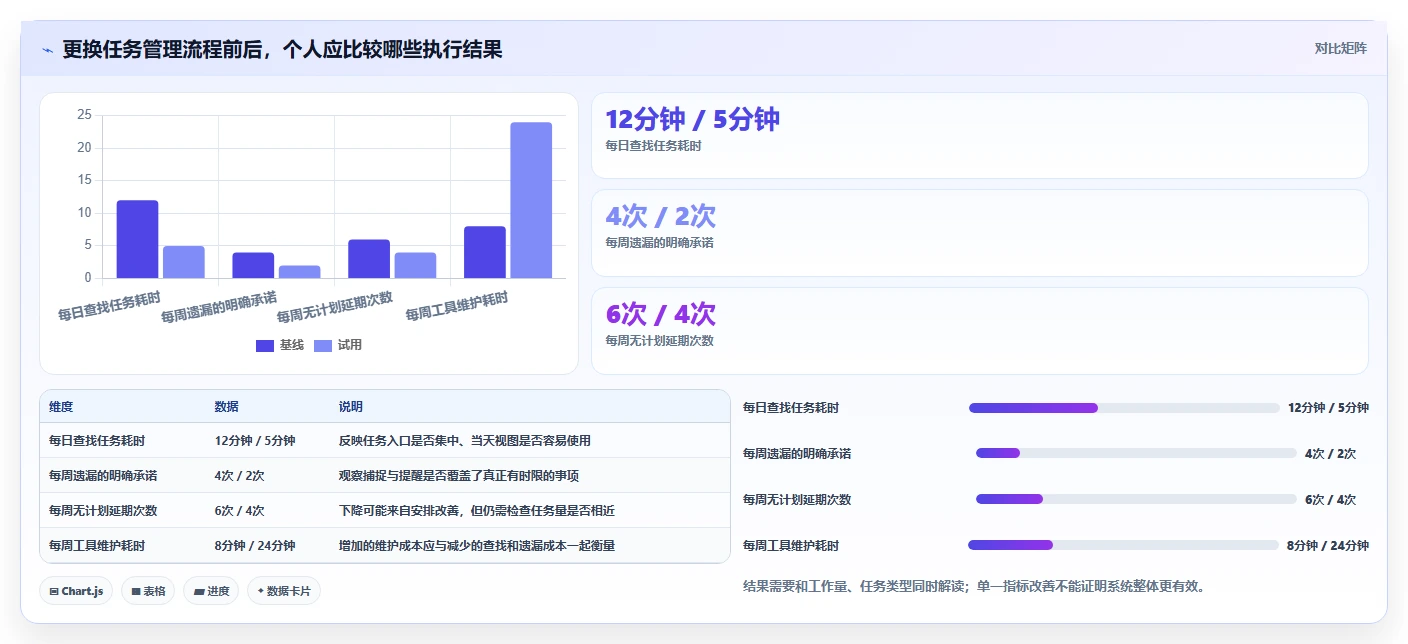The height and width of the screenshot is (644, 1408).
Task: Click the 基线 bar for 每周工具维护耗时
Action: (485, 252)
